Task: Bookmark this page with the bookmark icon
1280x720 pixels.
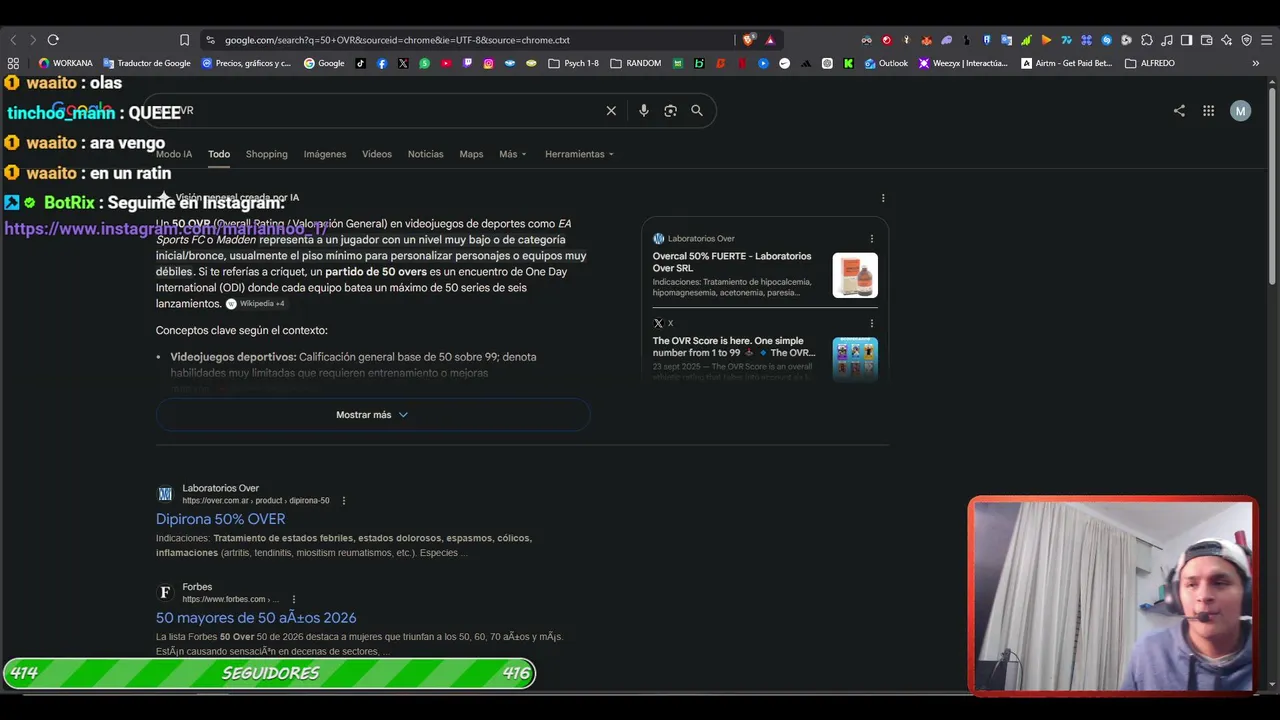Action: click(x=184, y=40)
